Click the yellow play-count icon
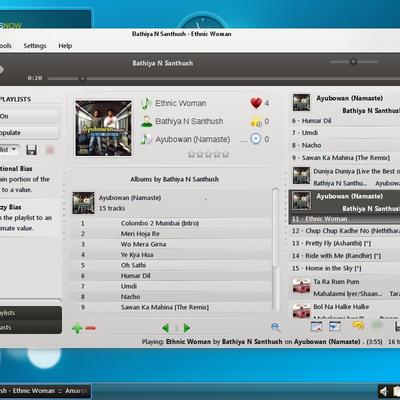This screenshot has width=400, height=400. 256,122
